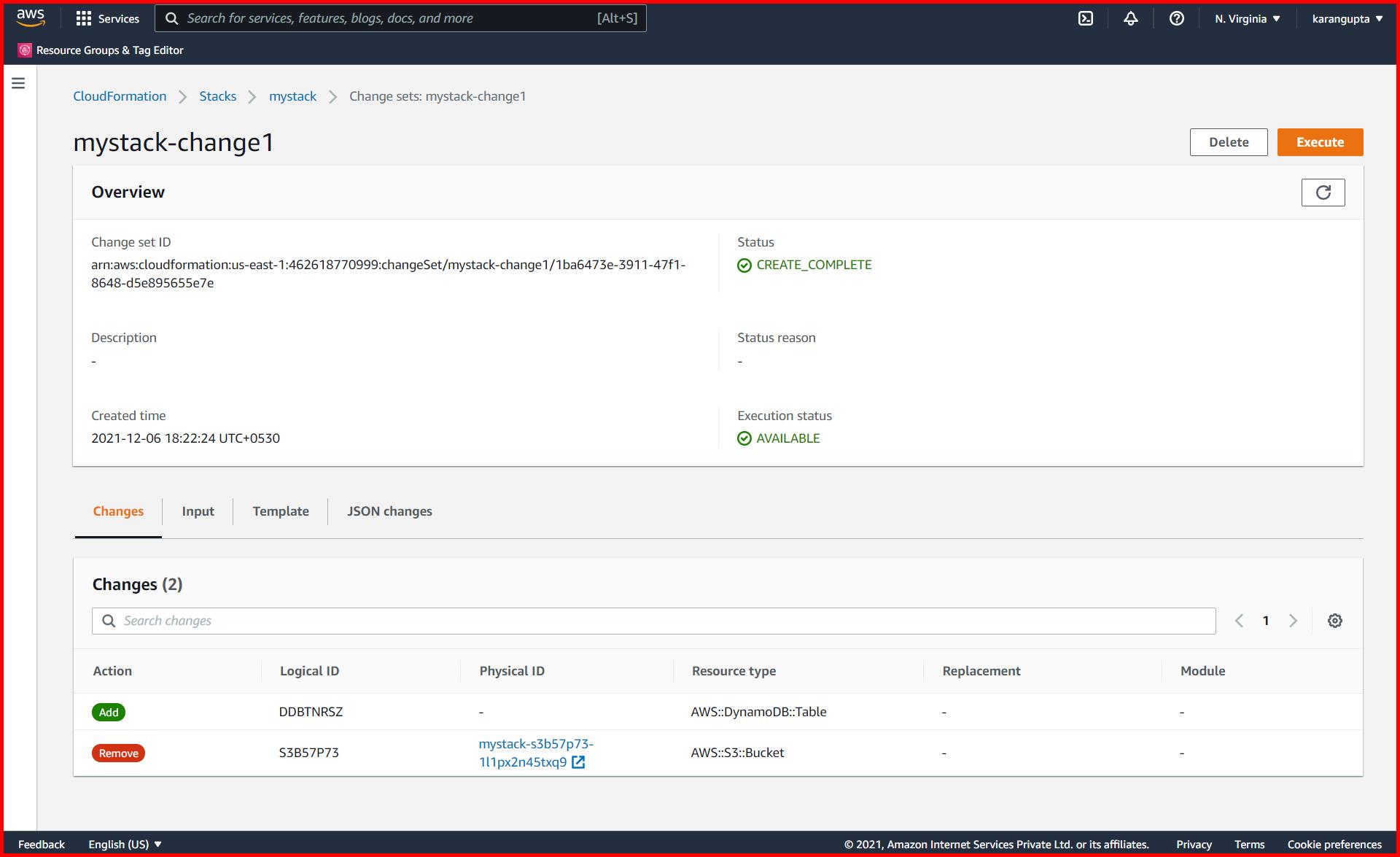Viewport: 1400px width, 857px height.
Task: Open bucket mystack-s3b57p73 via external link icon
Action: tap(579, 761)
